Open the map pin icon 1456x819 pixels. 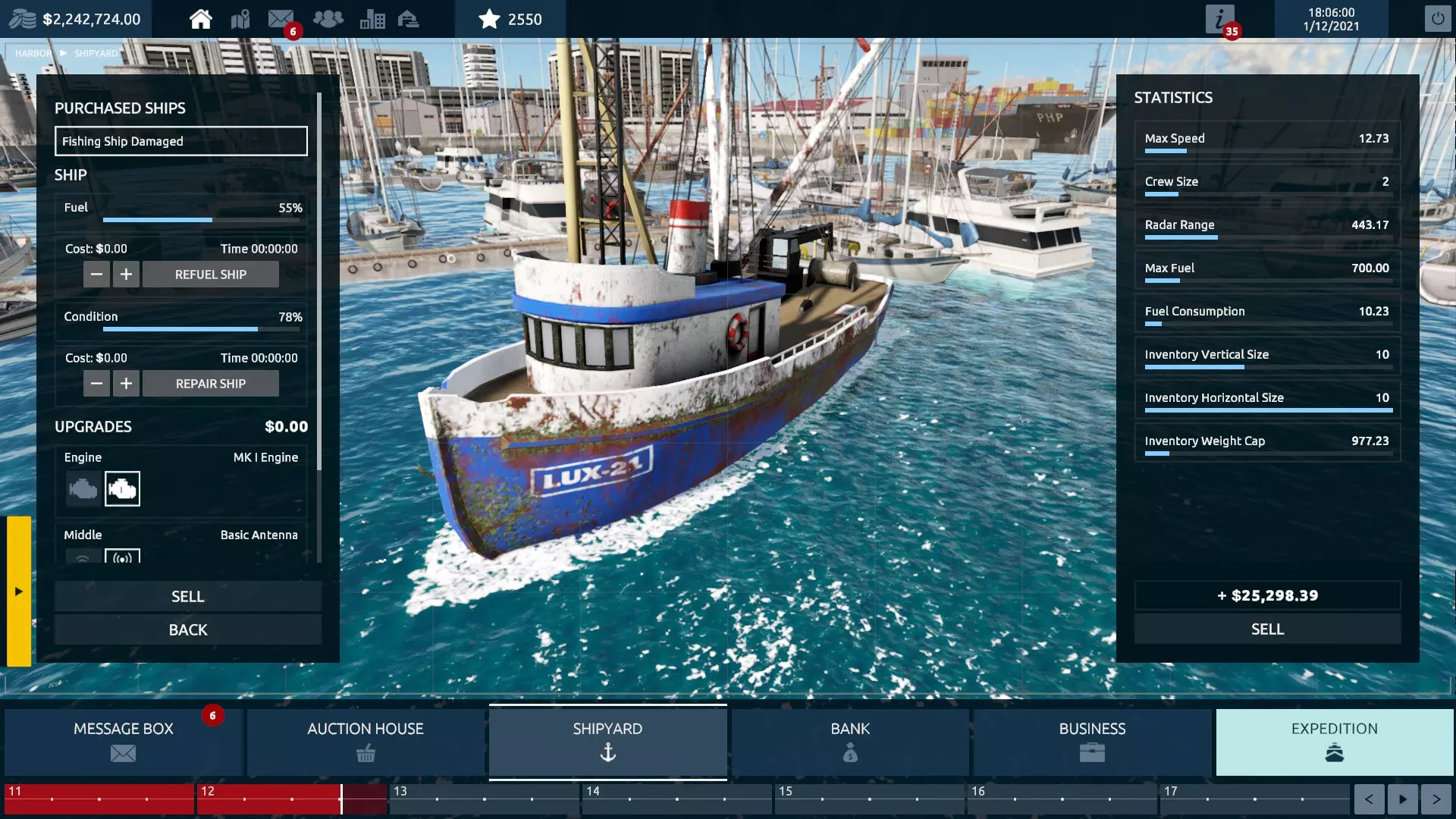click(240, 19)
